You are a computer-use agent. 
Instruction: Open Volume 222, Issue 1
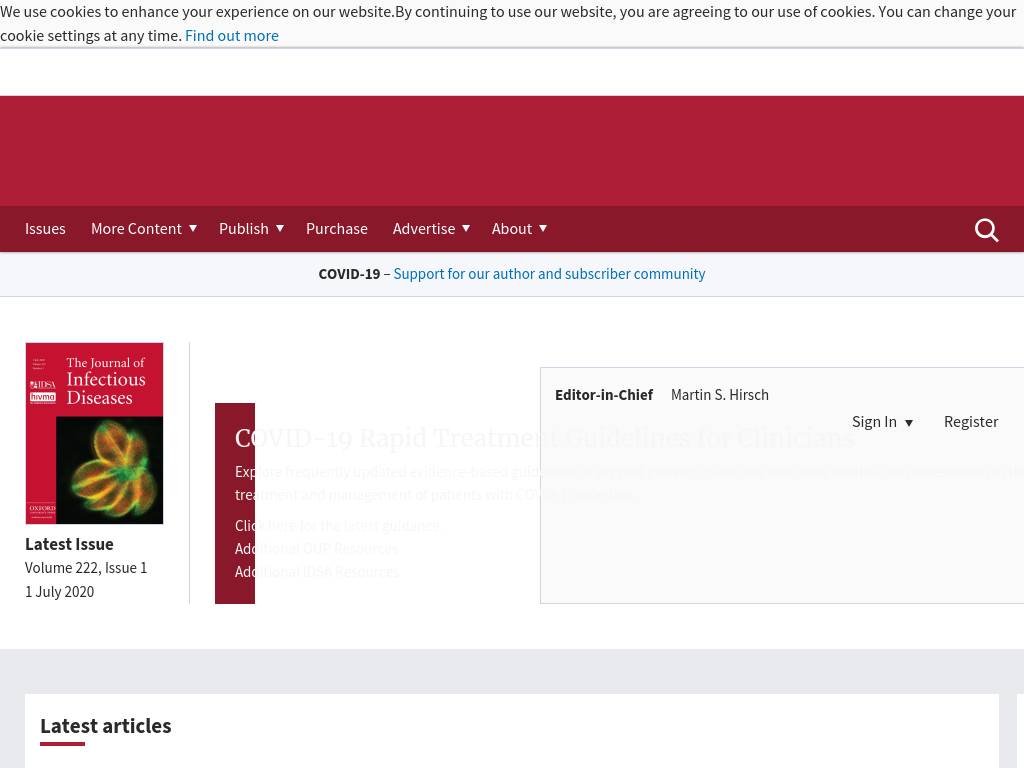[86, 567]
